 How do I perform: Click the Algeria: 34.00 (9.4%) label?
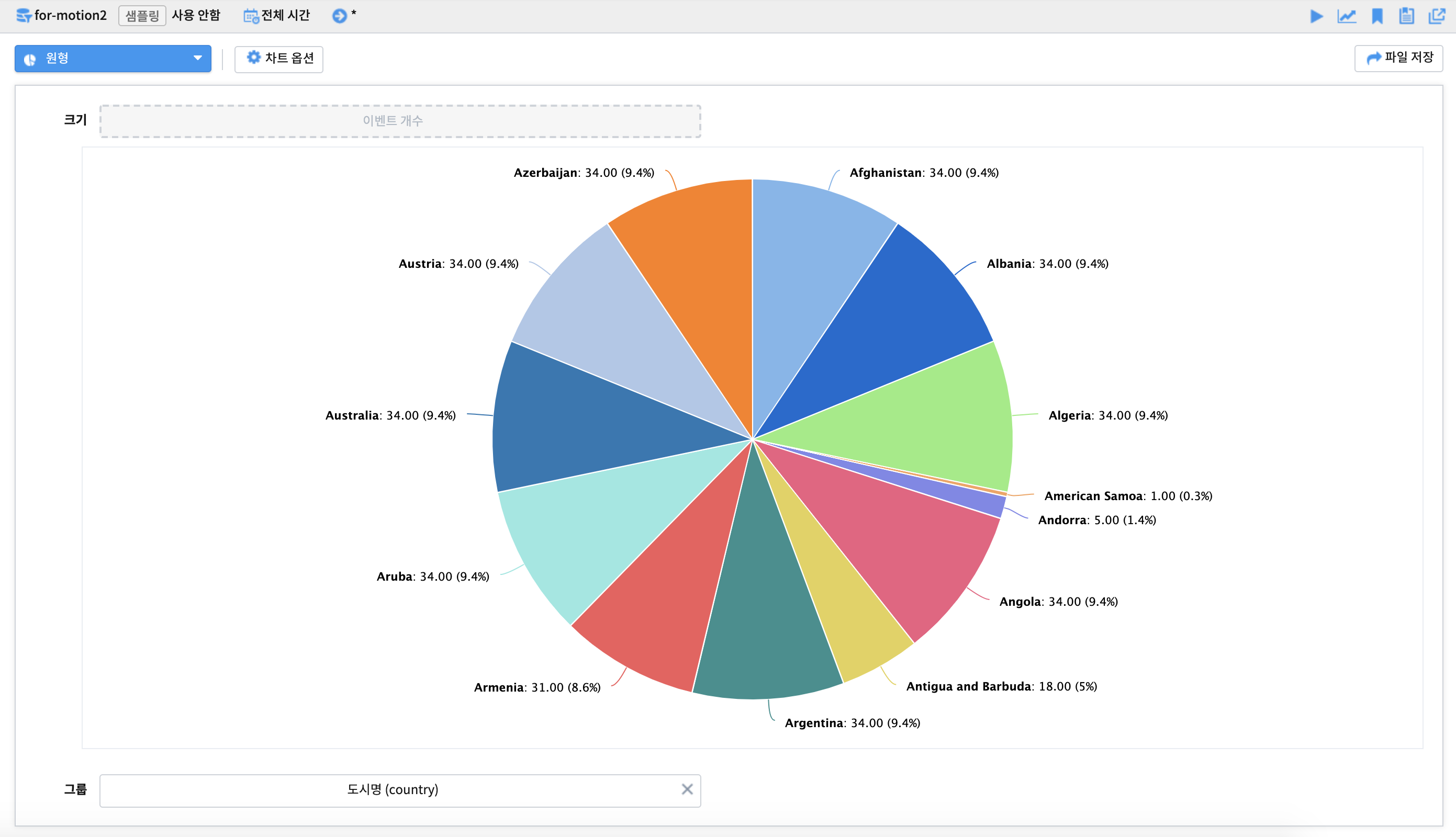coord(1108,416)
